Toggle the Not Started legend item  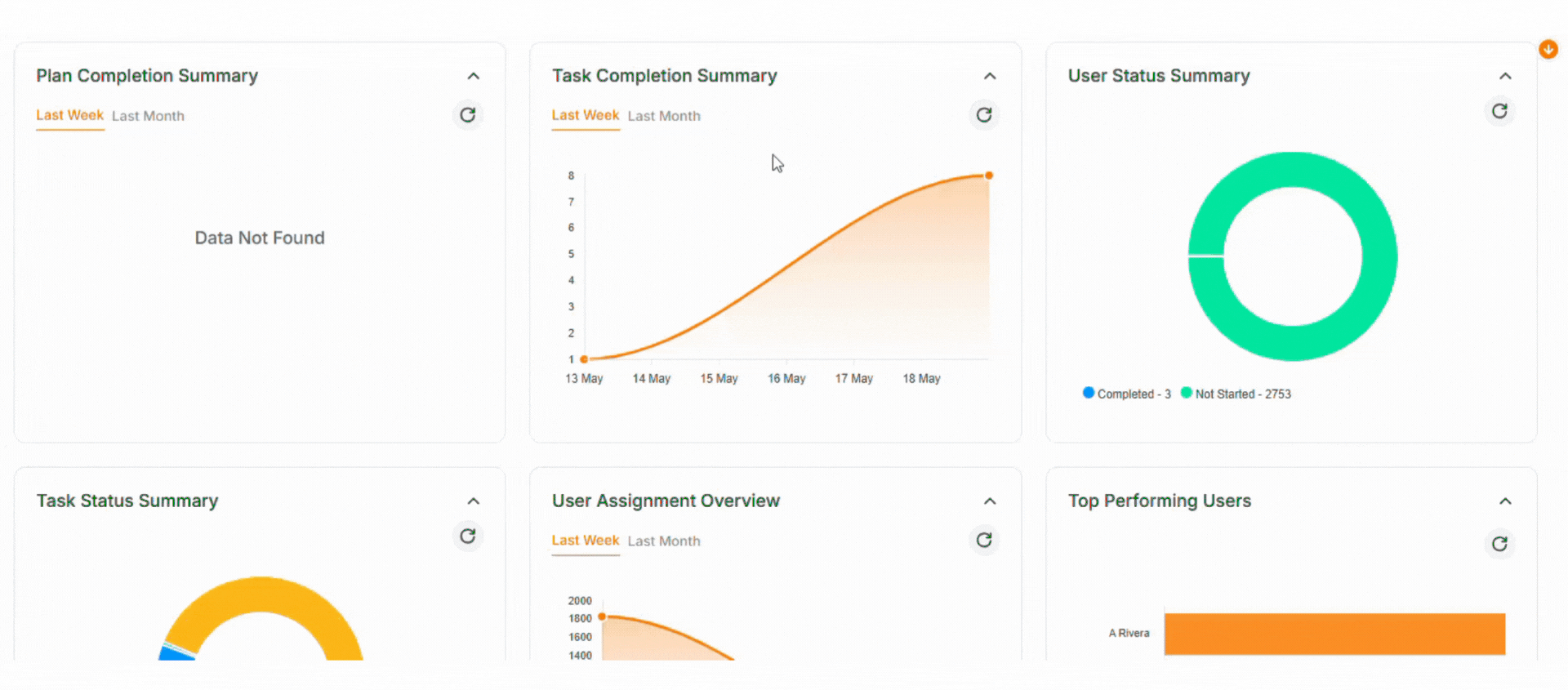coord(1236,394)
